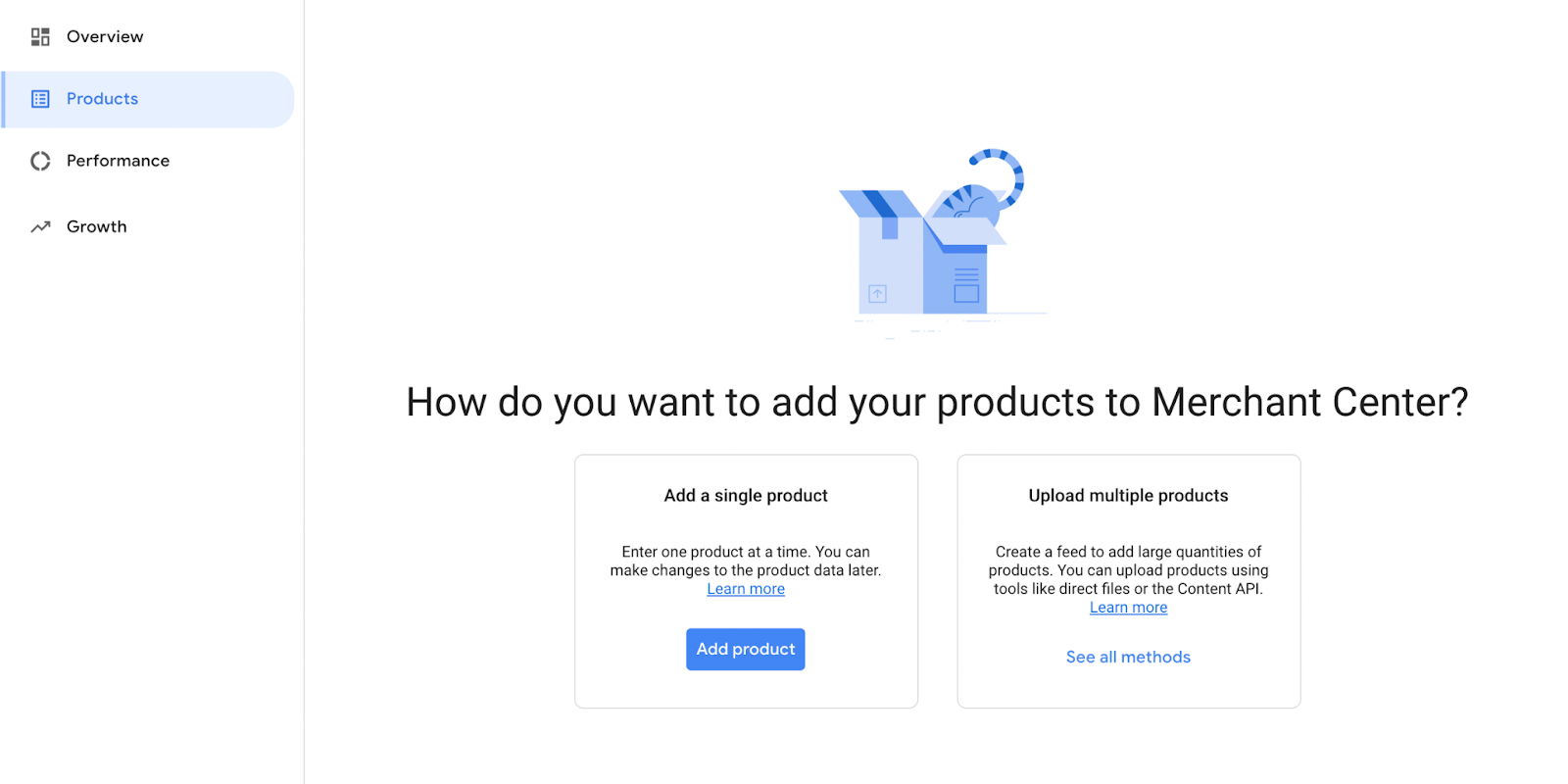This screenshot has height=784, width=1568.
Task: Click the Upload multiple products heading
Action: point(1128,496)
